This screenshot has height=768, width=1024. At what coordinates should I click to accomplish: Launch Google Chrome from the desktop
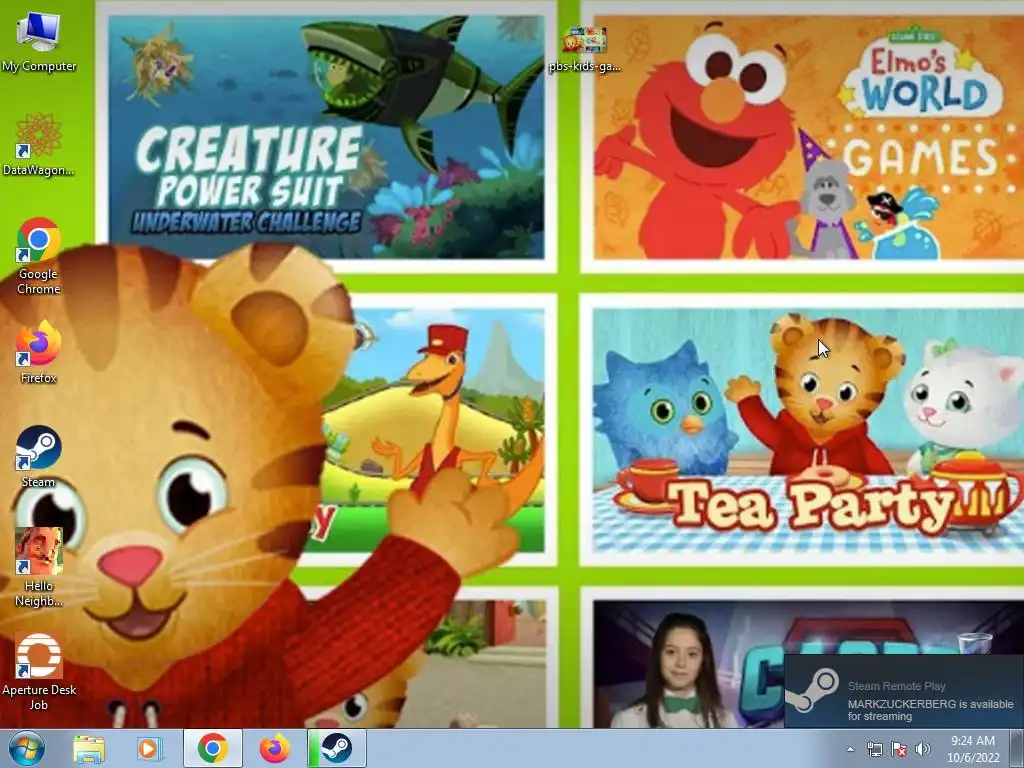coord(39,255)
